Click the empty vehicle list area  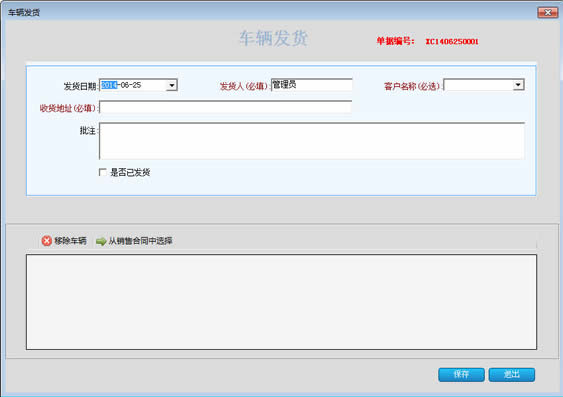(x=282, y=302)
